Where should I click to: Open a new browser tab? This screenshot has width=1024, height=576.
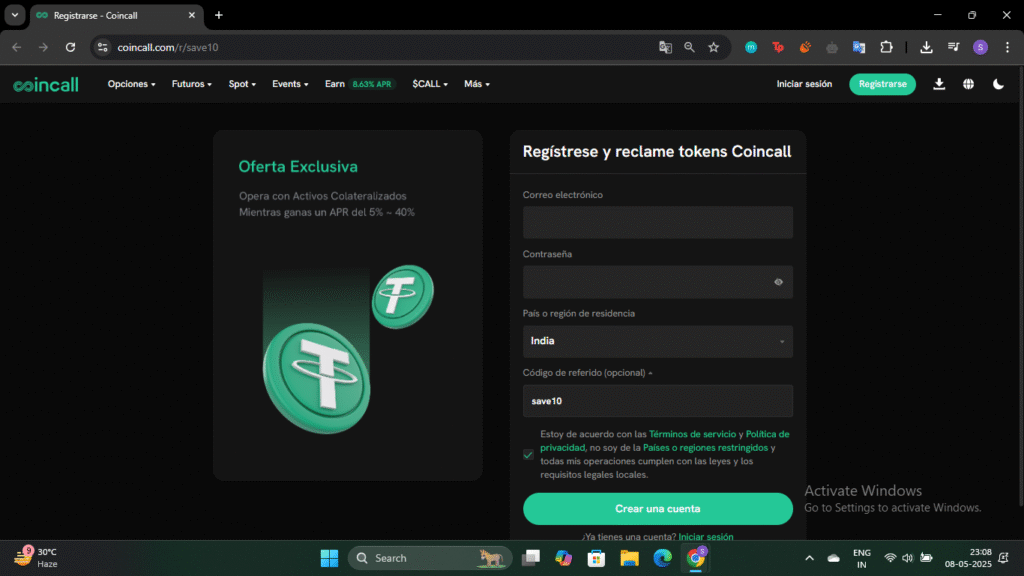[x=219, y=15]
